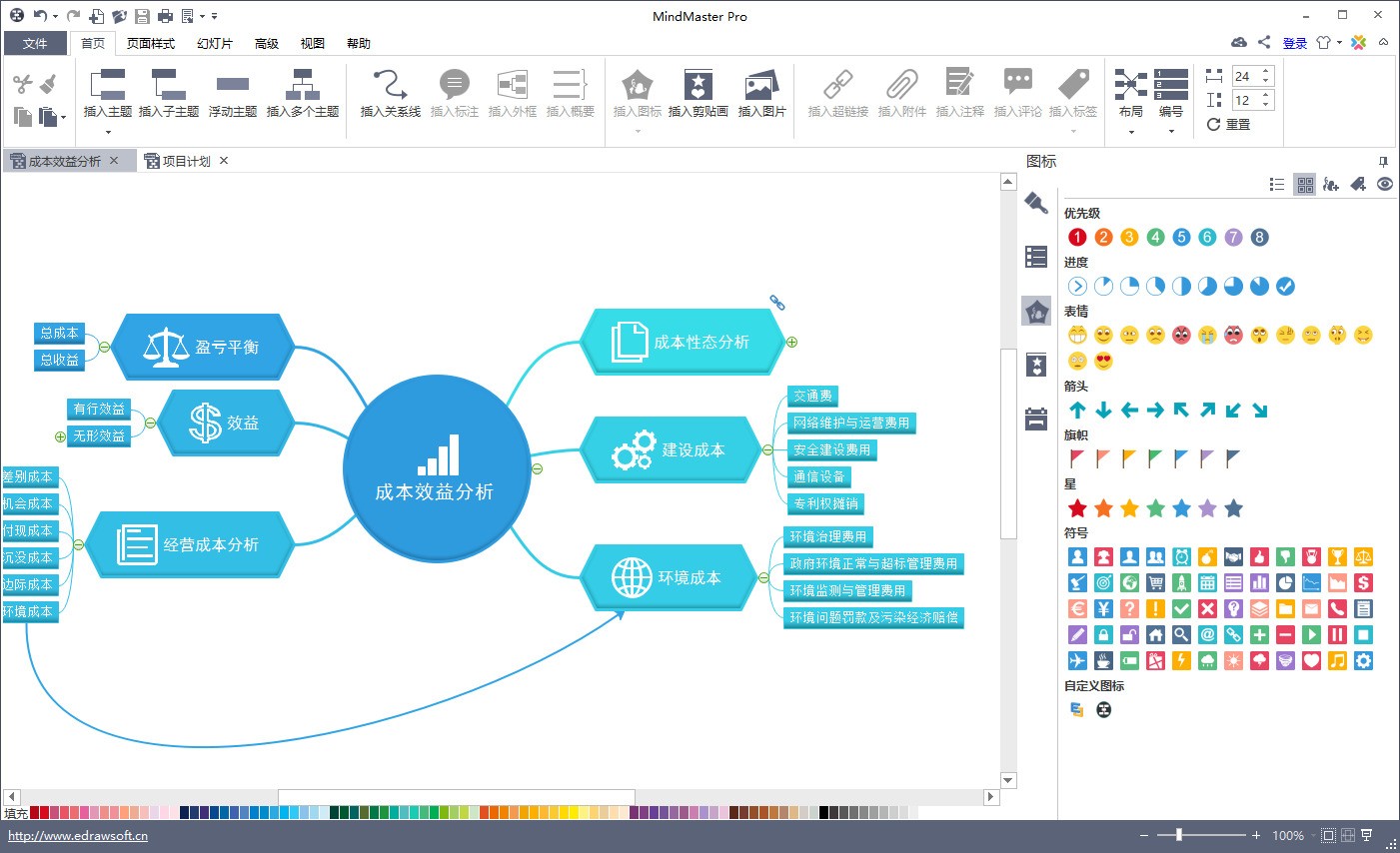Switch to the 页面样式 ribbon tab
This screenshot has height=853, width=1400.
click(x=151, y=43)
